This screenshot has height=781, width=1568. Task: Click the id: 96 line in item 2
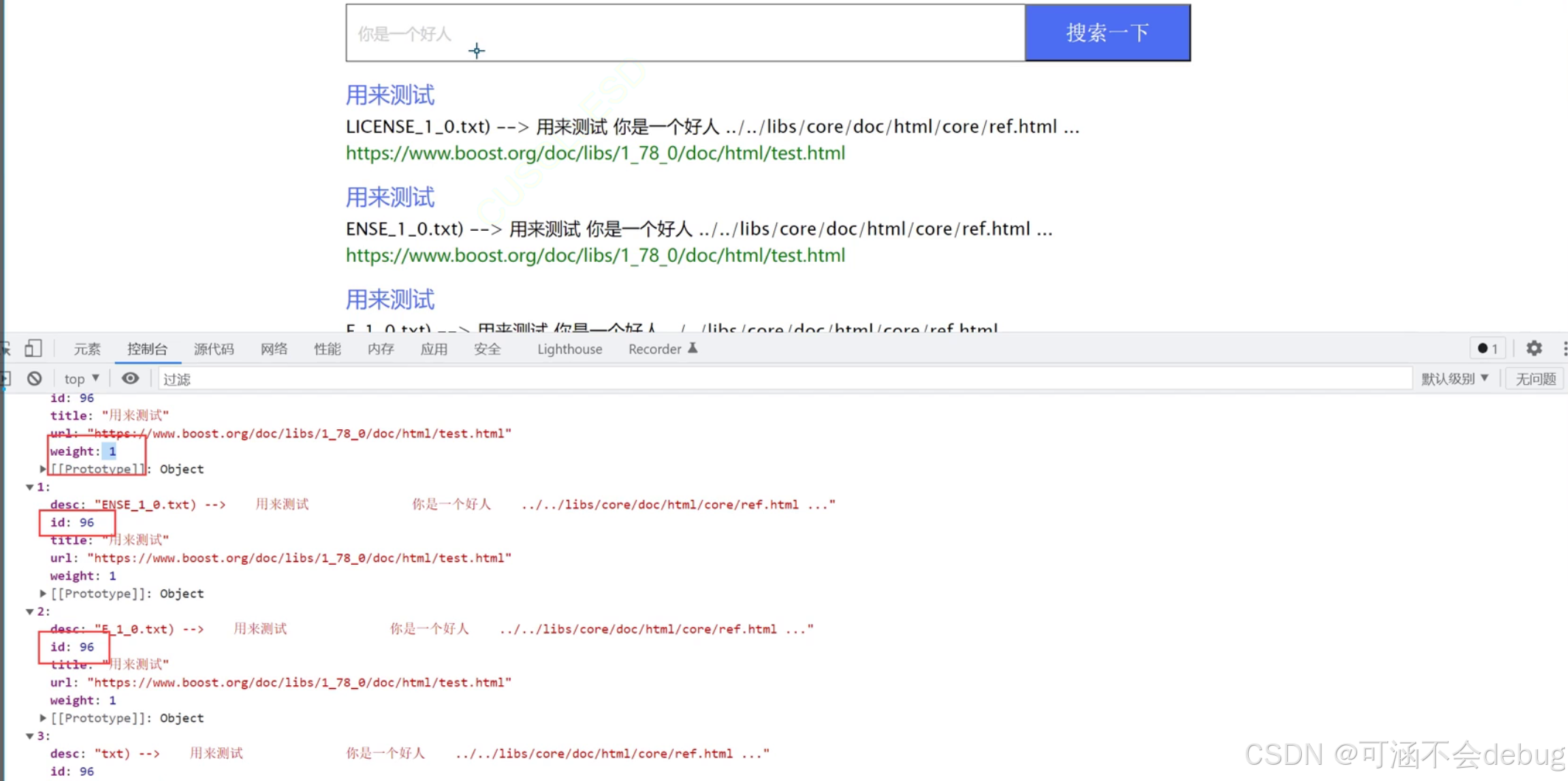coord(72,647)
